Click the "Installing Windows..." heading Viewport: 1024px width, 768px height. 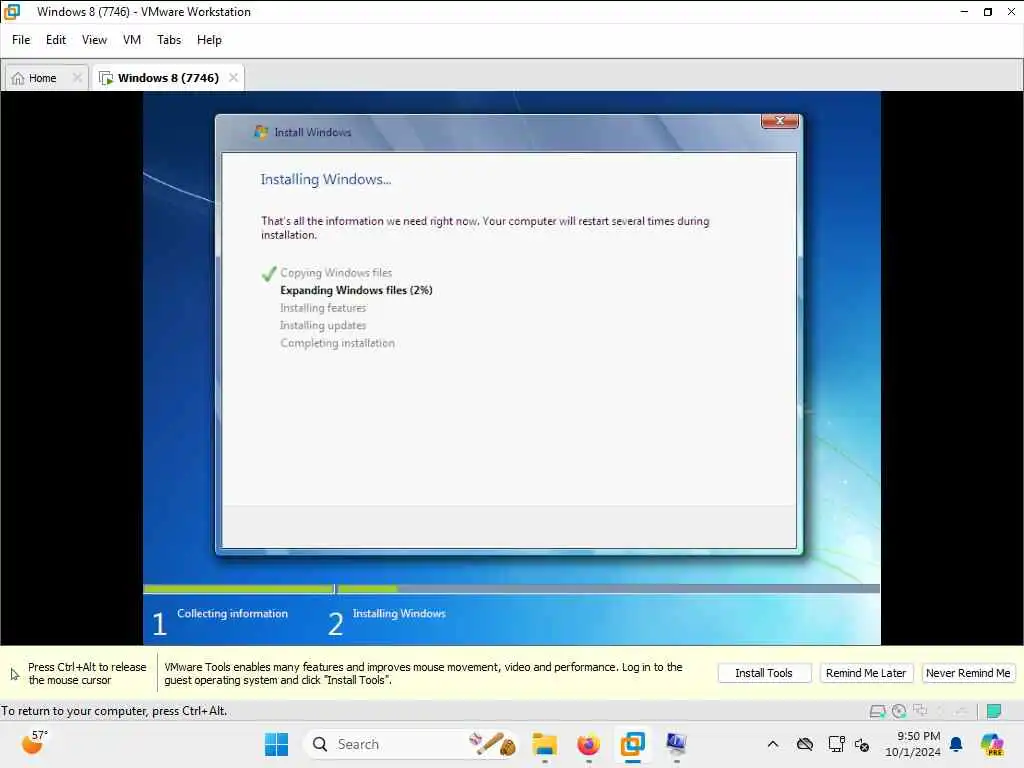point(326,179)
